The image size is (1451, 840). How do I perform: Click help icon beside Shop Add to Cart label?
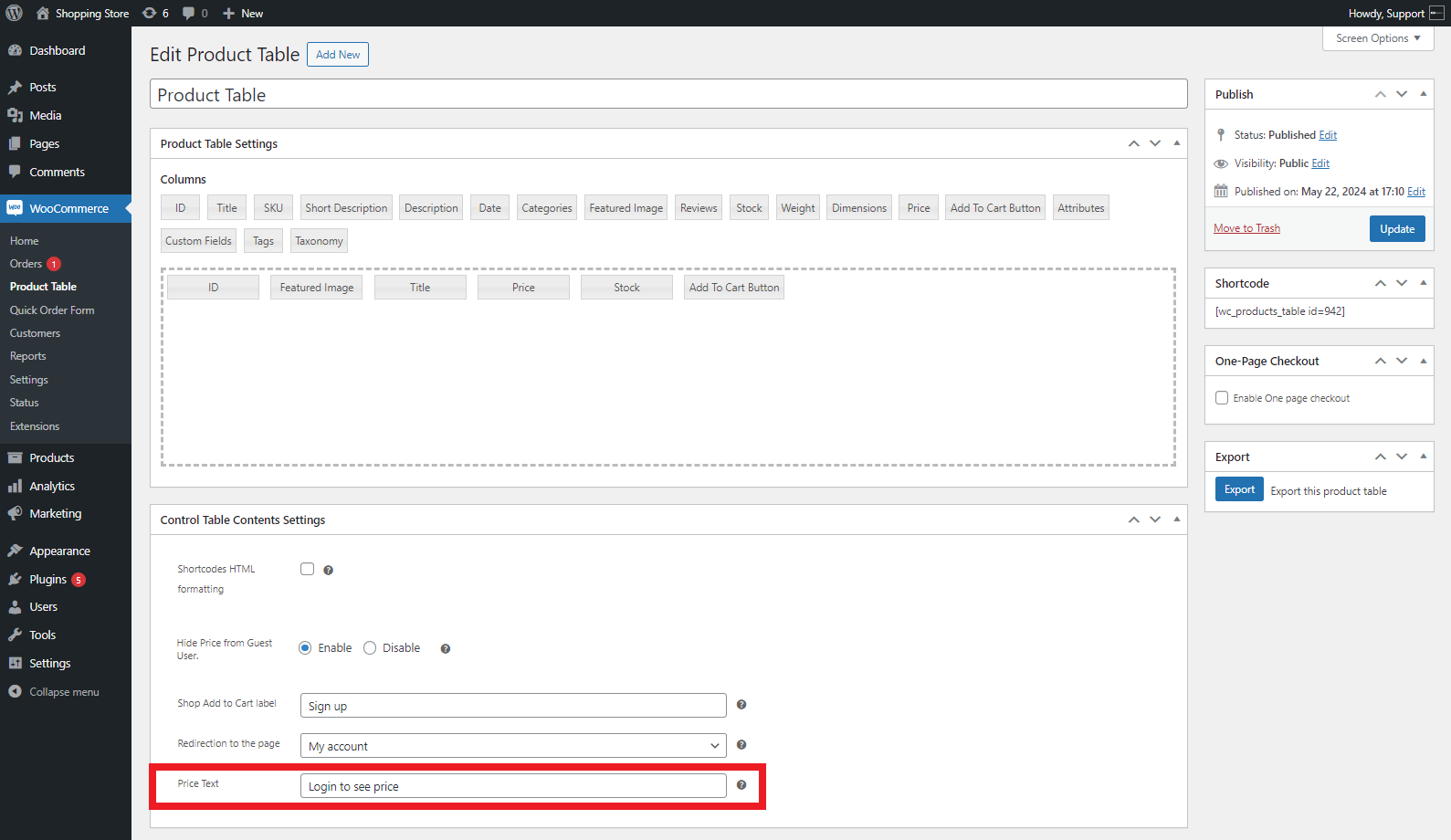pyautogui.click(x=741, y=705)
